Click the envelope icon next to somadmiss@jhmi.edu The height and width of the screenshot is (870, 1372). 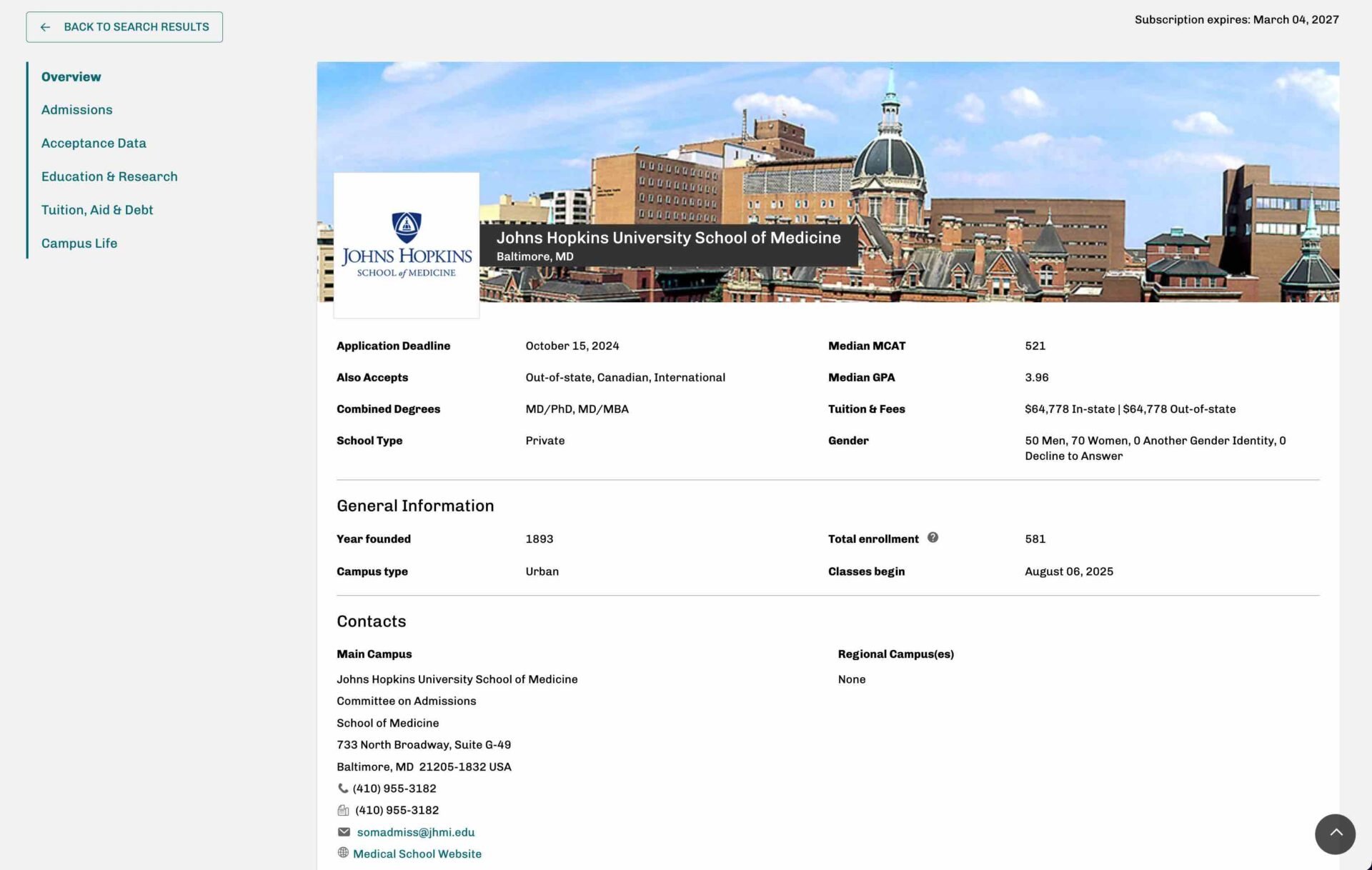tap(343, 831)
